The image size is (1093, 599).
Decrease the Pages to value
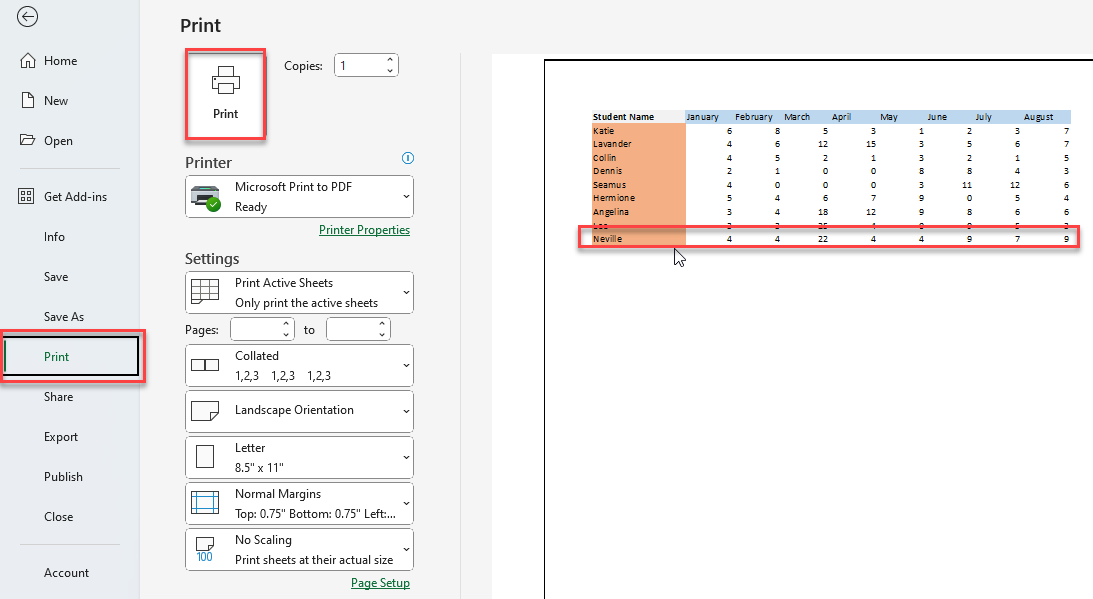[x=382, y=335]
